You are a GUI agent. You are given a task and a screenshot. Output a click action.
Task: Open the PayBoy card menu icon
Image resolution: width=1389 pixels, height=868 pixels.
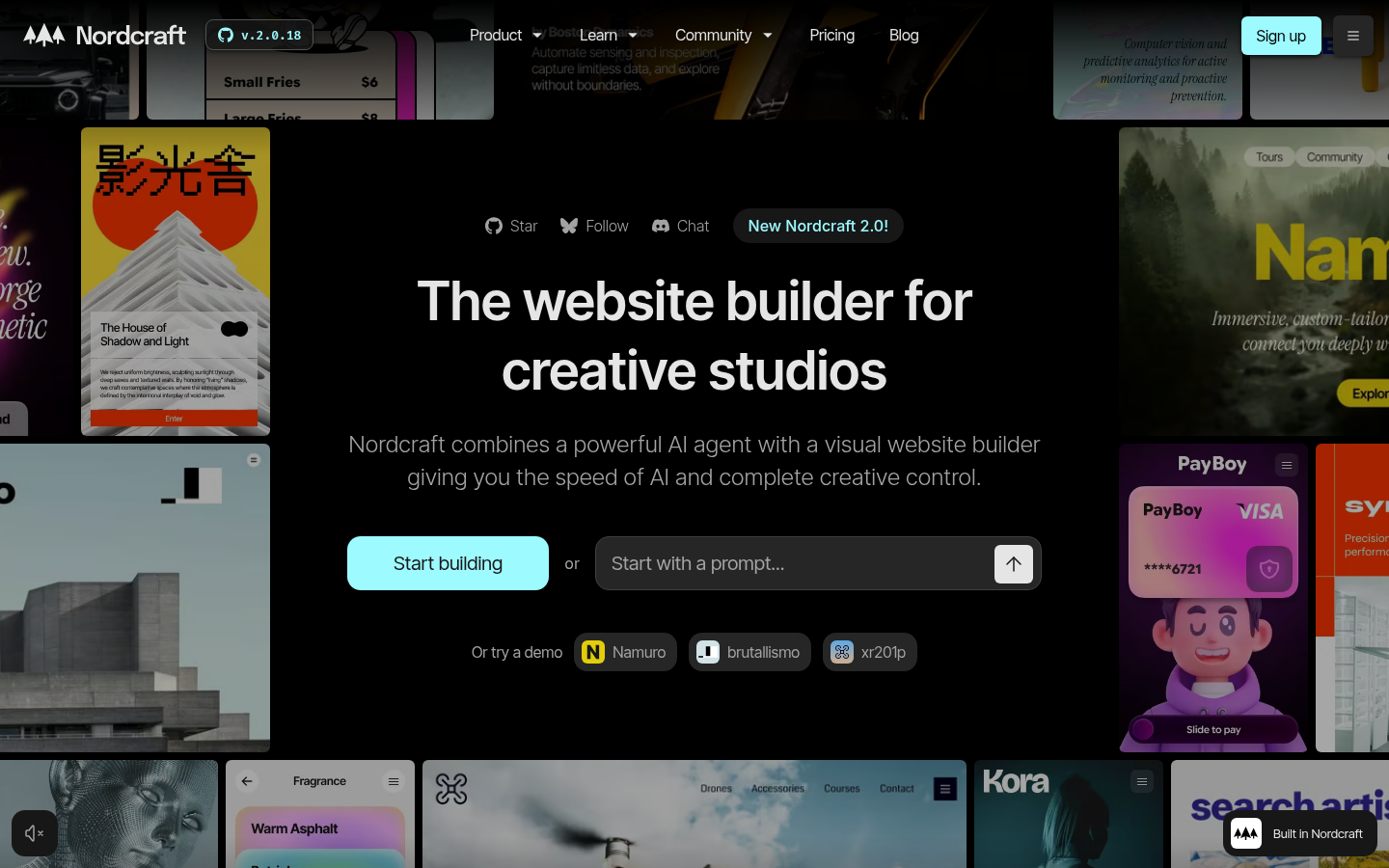1287,465
